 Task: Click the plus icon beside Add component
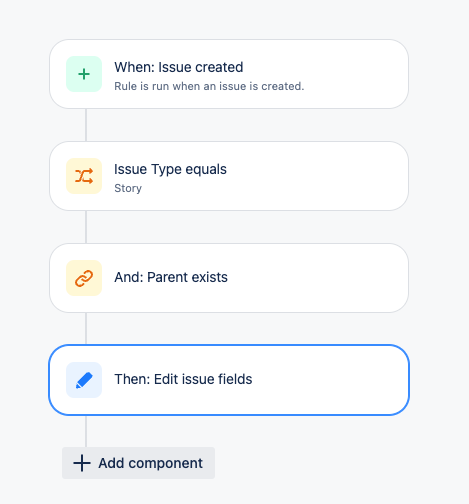[x=82, y=463]
